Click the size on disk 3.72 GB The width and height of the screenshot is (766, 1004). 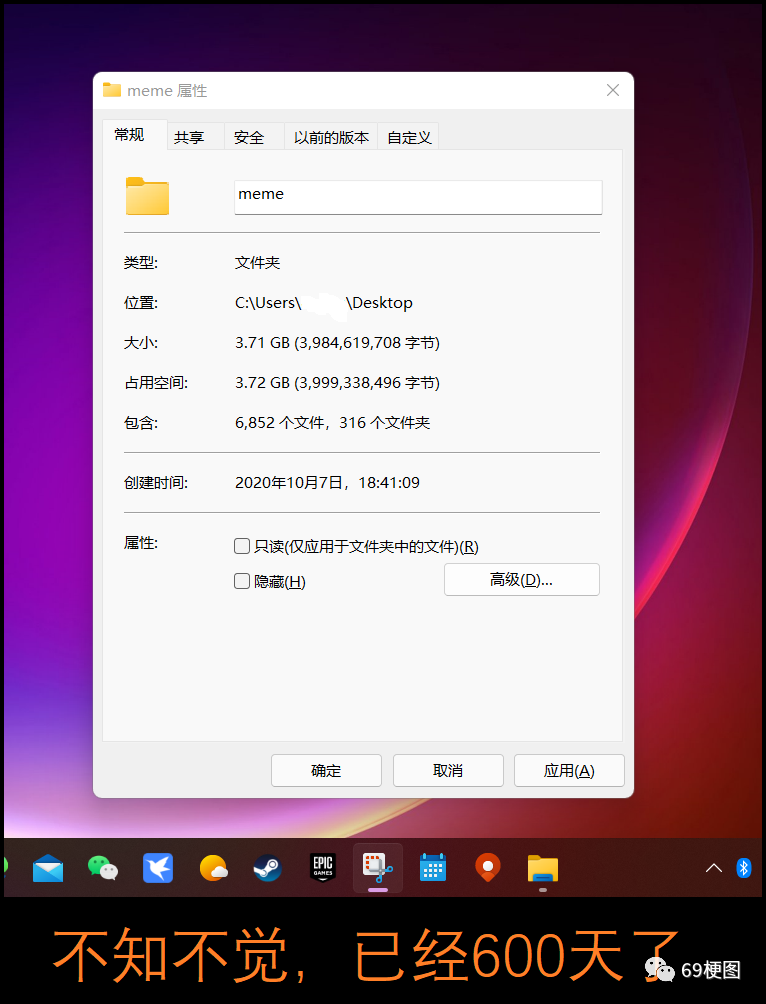[337, 383]
